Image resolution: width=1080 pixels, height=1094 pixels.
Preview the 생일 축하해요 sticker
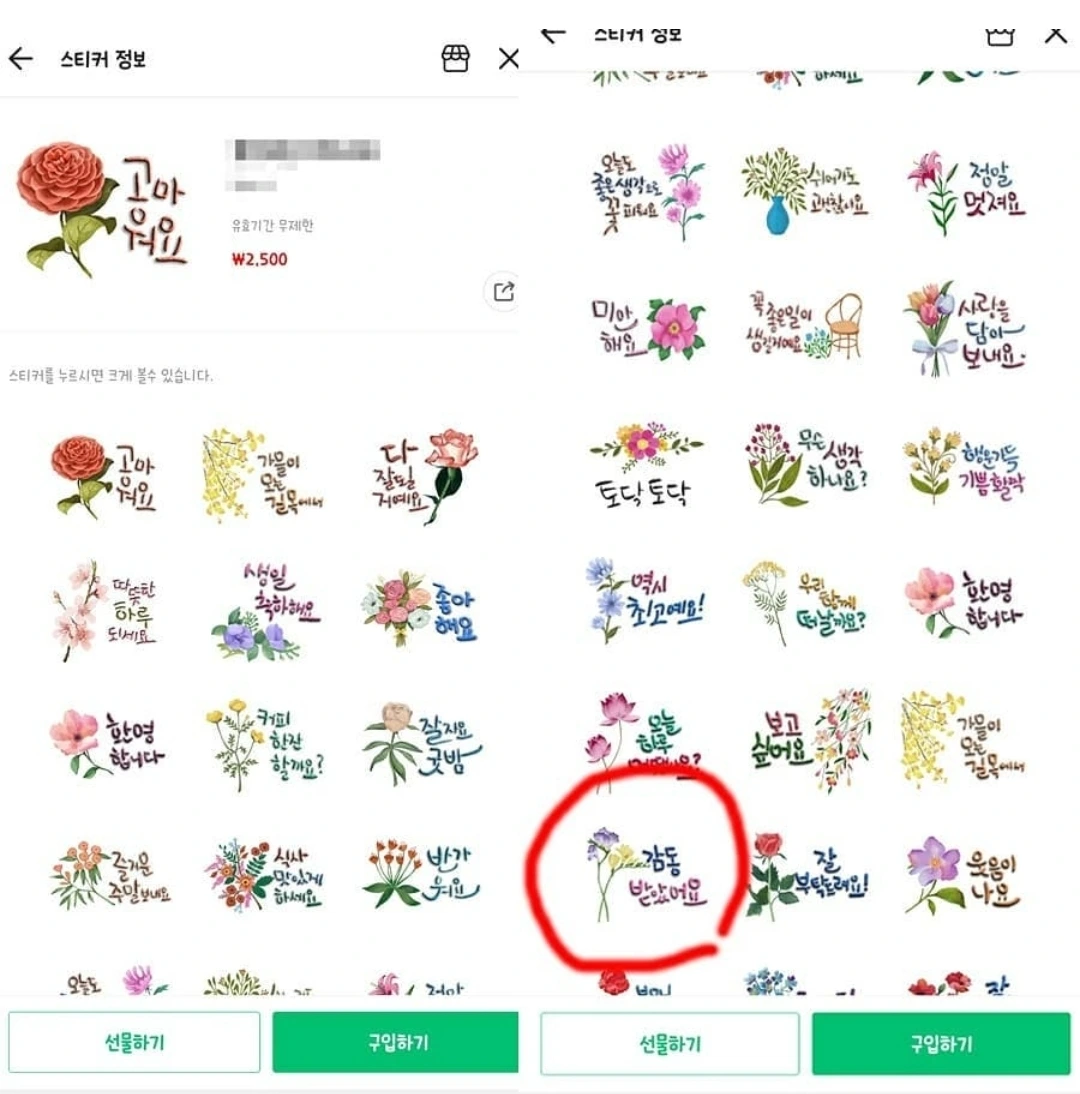[266, 611]
